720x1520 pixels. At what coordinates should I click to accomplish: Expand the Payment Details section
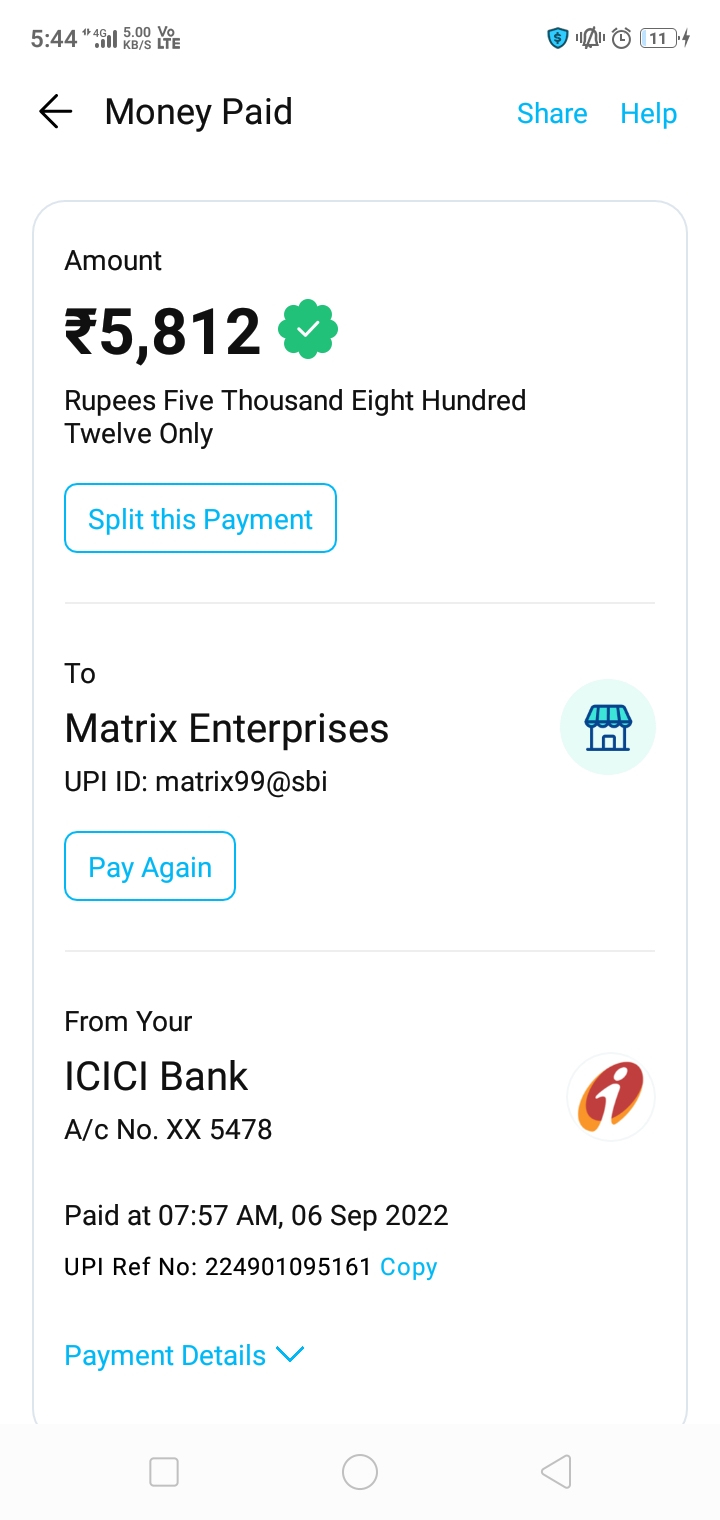coord(165,1356)
